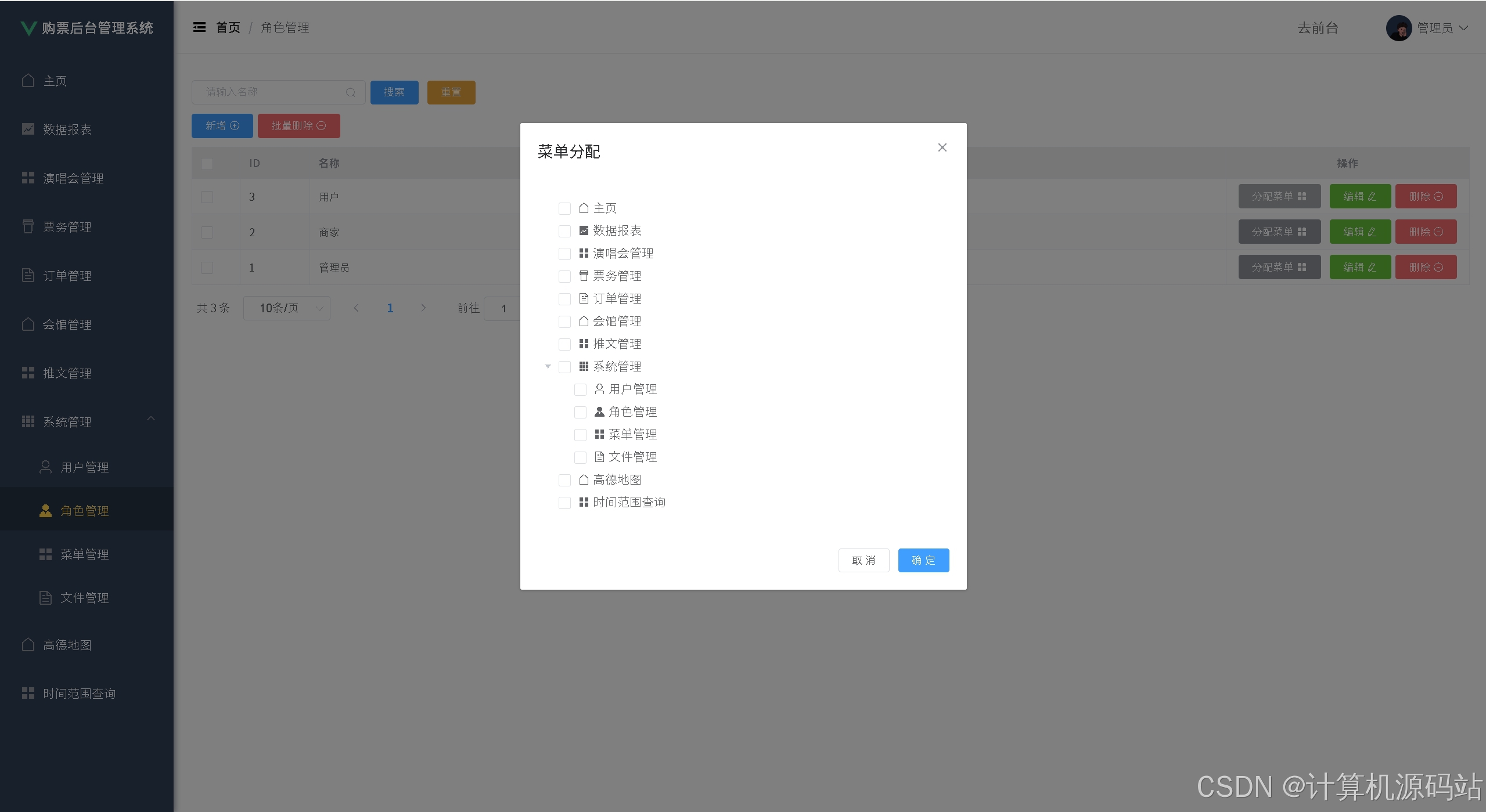This screenshot has width=1486, height=812.
Task: Click the home icon beside 主页 in dialog tree
Action: coord(584,208)
